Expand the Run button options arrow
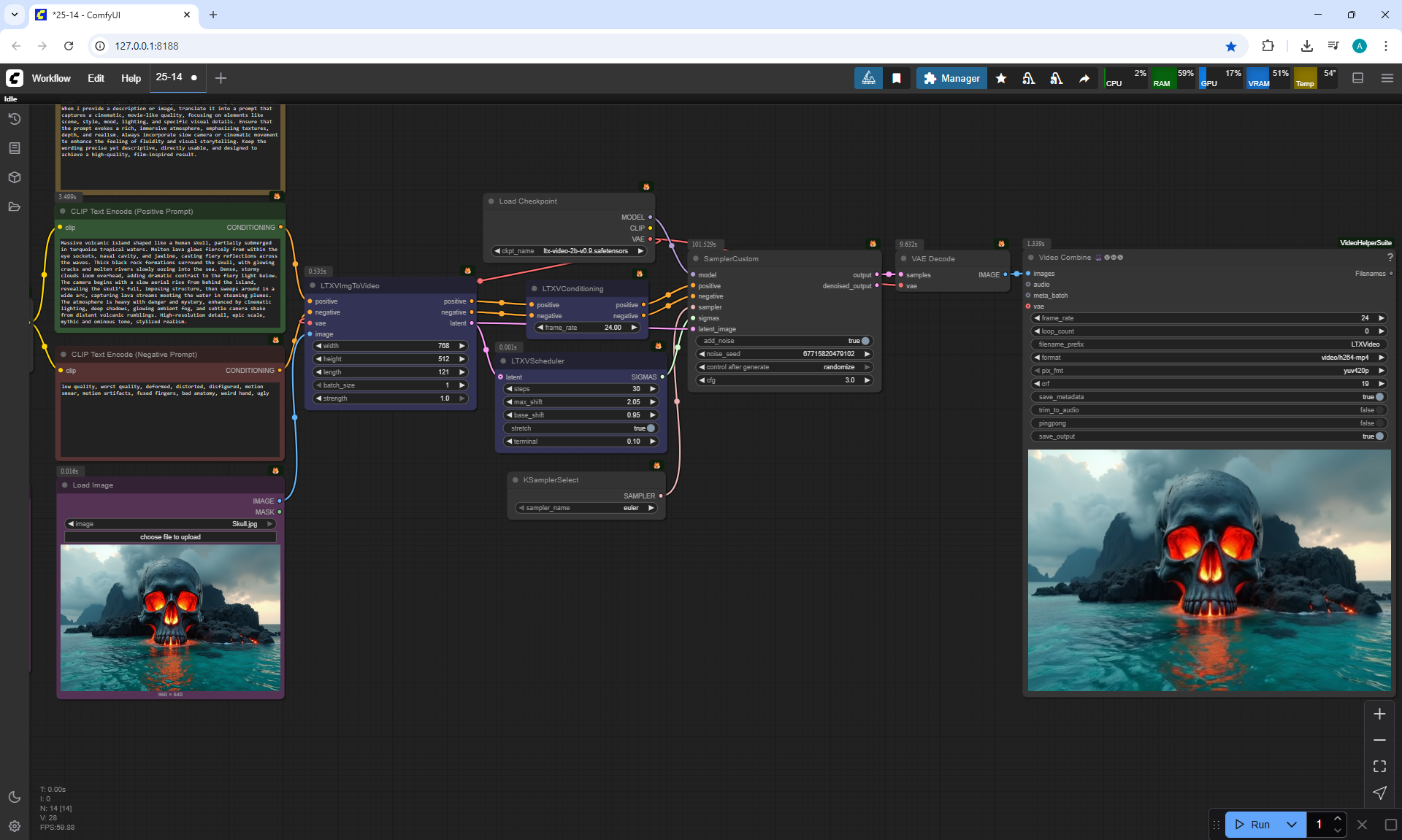1402x840 pixels. point(1291,825)
